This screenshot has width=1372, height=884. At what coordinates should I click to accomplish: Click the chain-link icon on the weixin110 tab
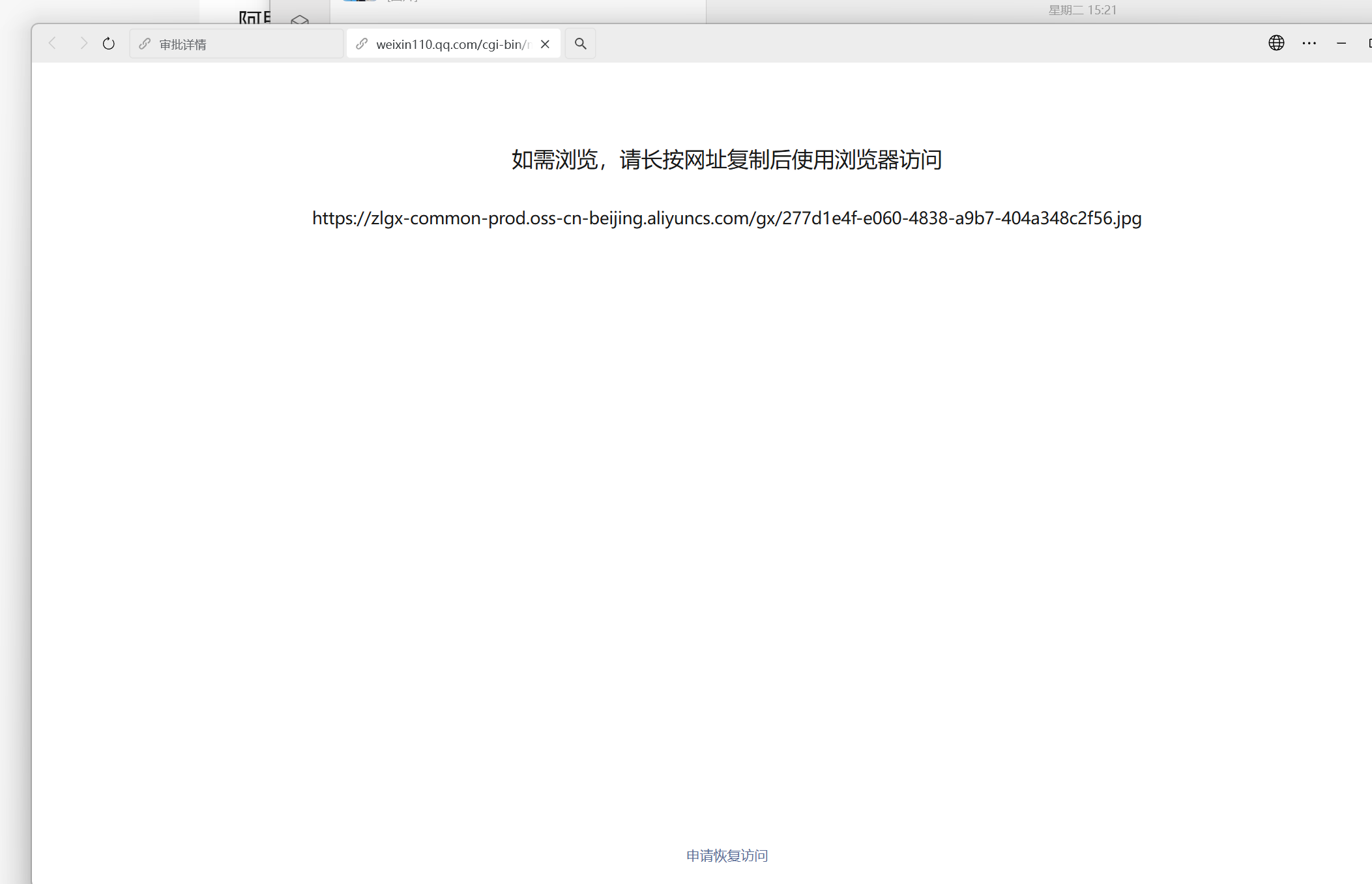point(362,44)
